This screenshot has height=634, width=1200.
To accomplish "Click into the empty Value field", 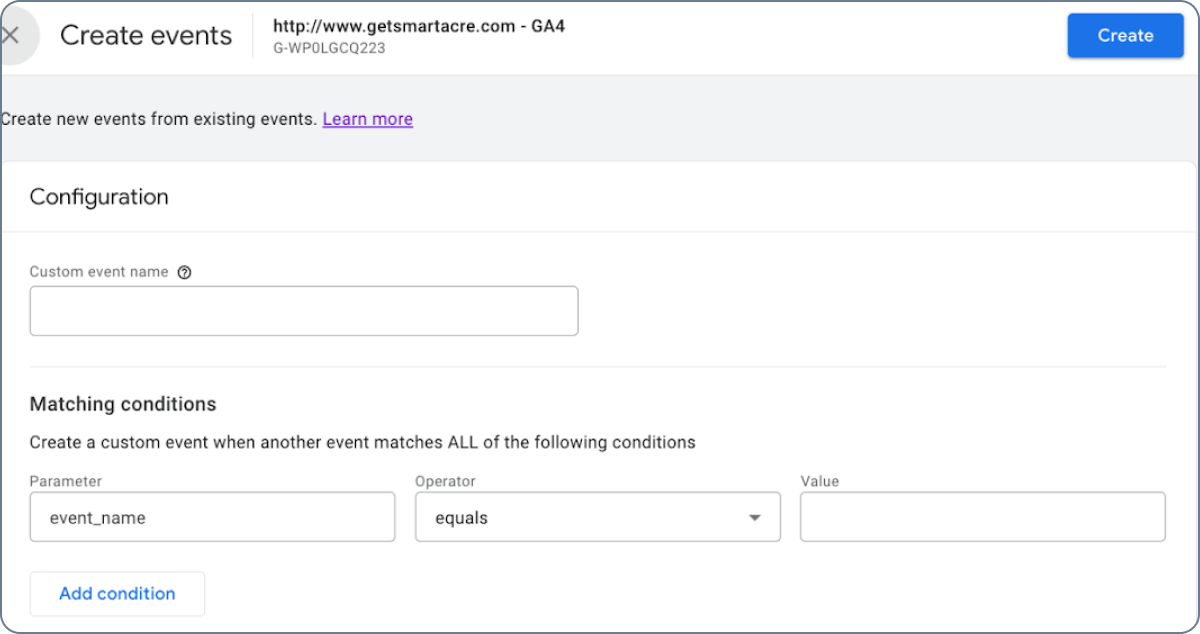I will click(982, 517).
